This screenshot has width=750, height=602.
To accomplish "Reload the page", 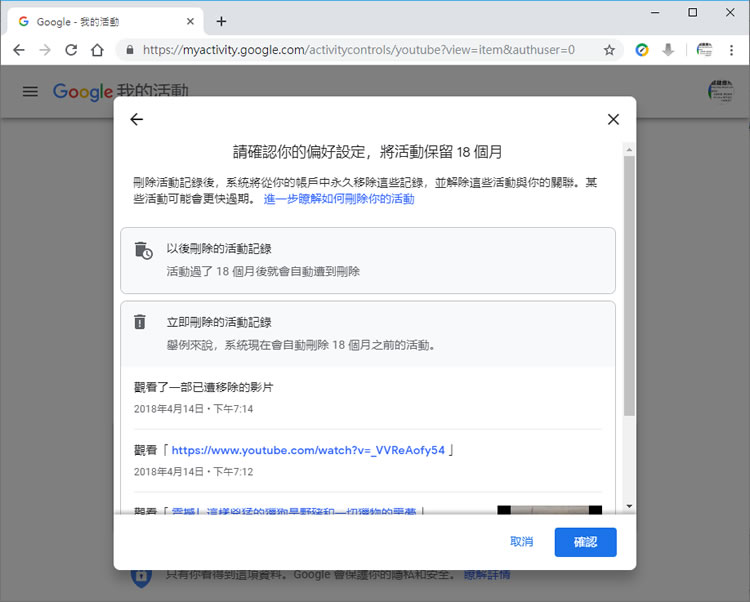I will [x=71, y=50].
